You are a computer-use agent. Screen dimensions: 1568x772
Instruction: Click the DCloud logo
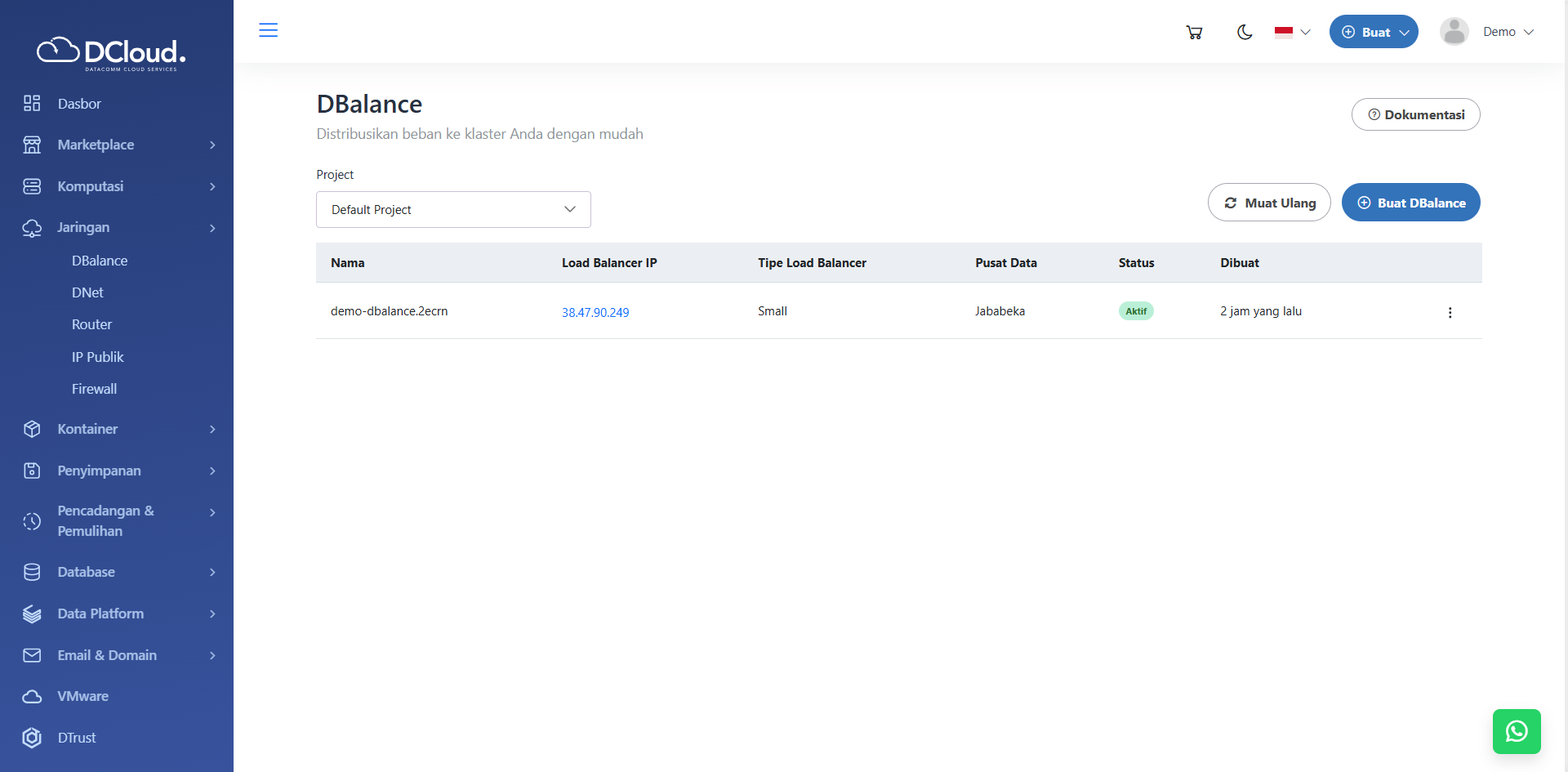click(x=112, y=53)
